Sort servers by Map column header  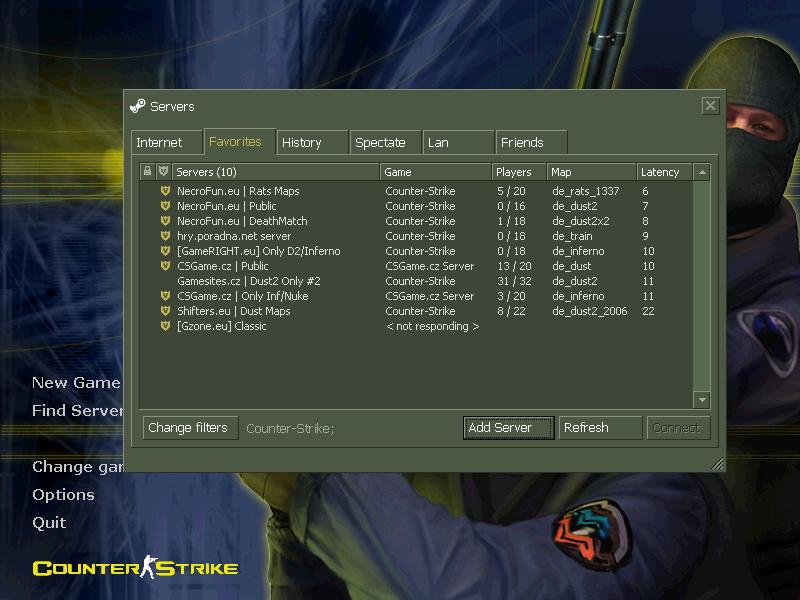(x=591, y=172)
